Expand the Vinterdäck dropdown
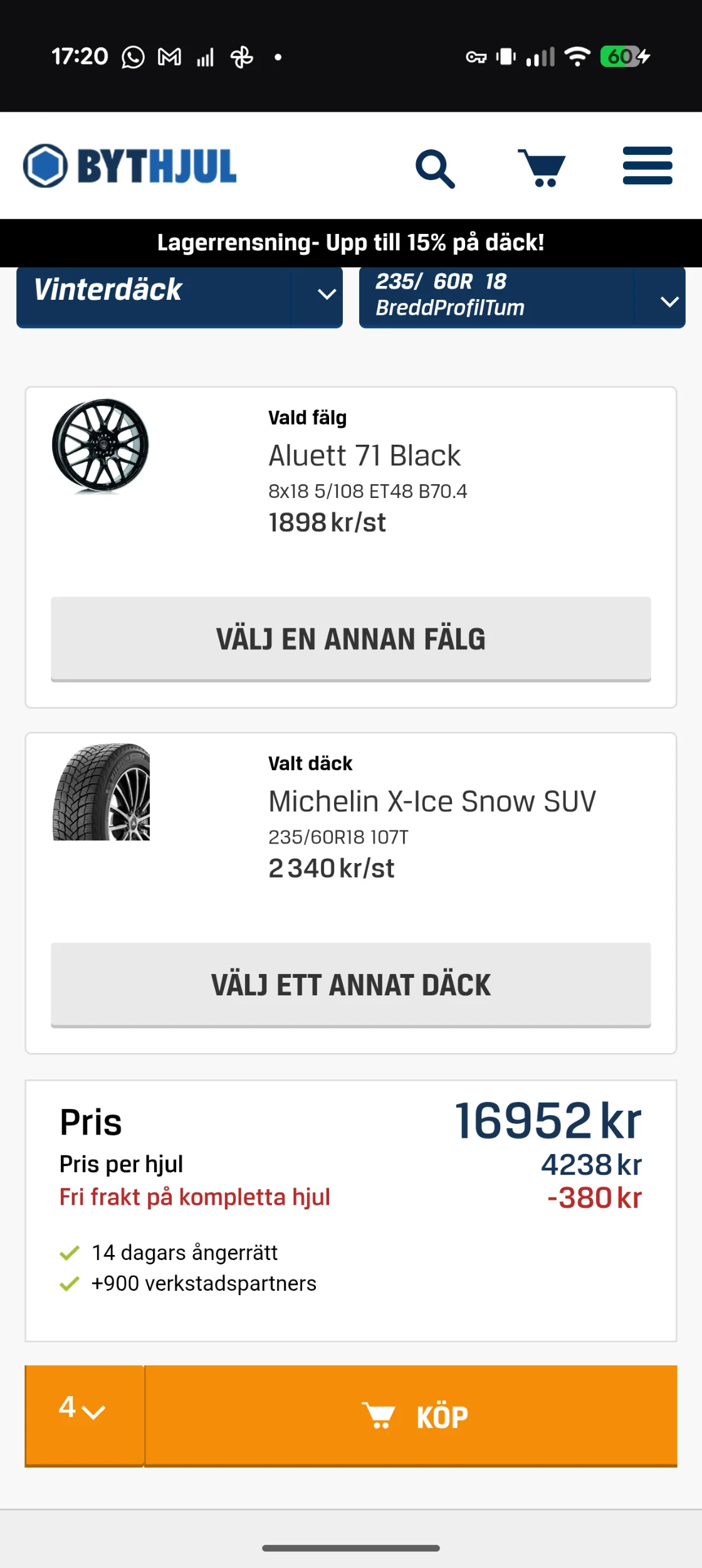The height and width of the screenshot is (1568, 702). coord(179,295)
